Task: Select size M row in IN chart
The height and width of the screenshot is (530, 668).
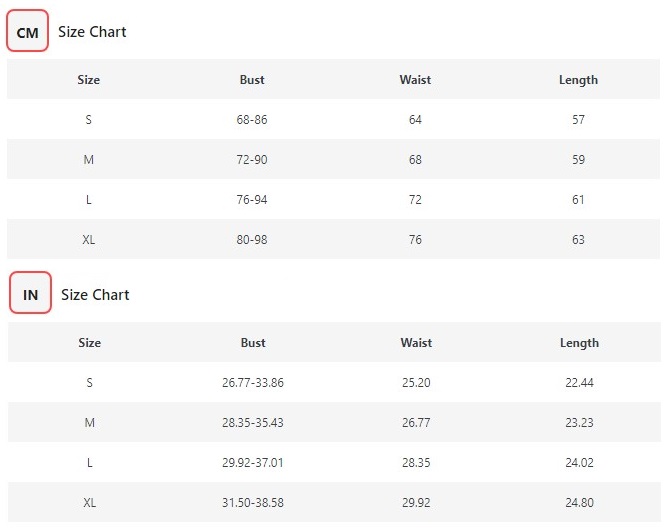Action: (334, 422)
